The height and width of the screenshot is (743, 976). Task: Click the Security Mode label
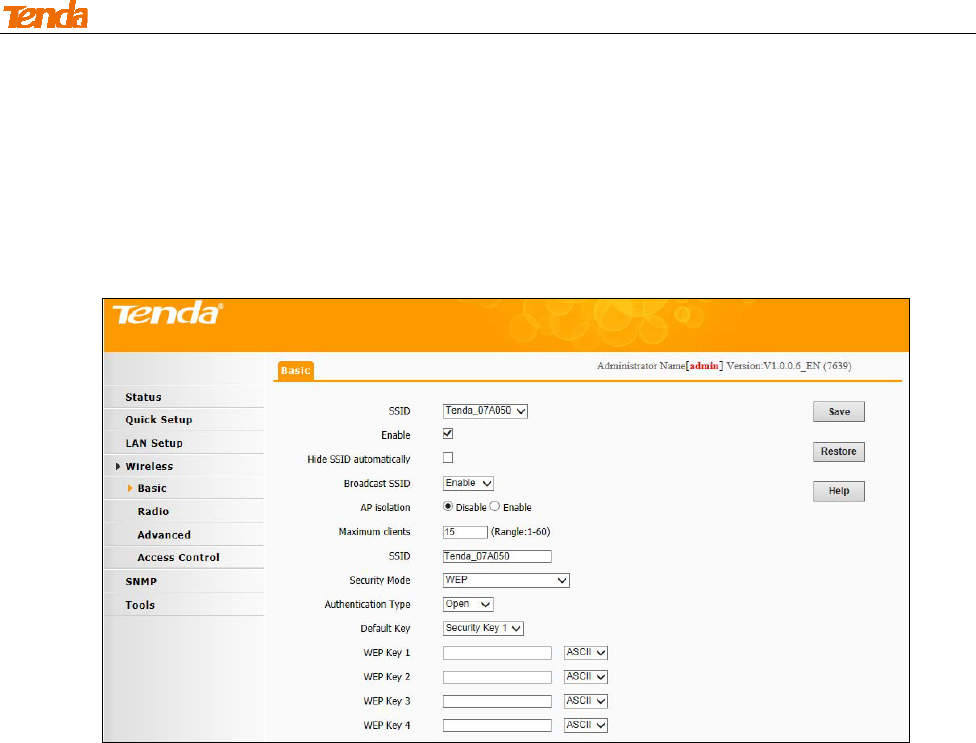[380, 581]
